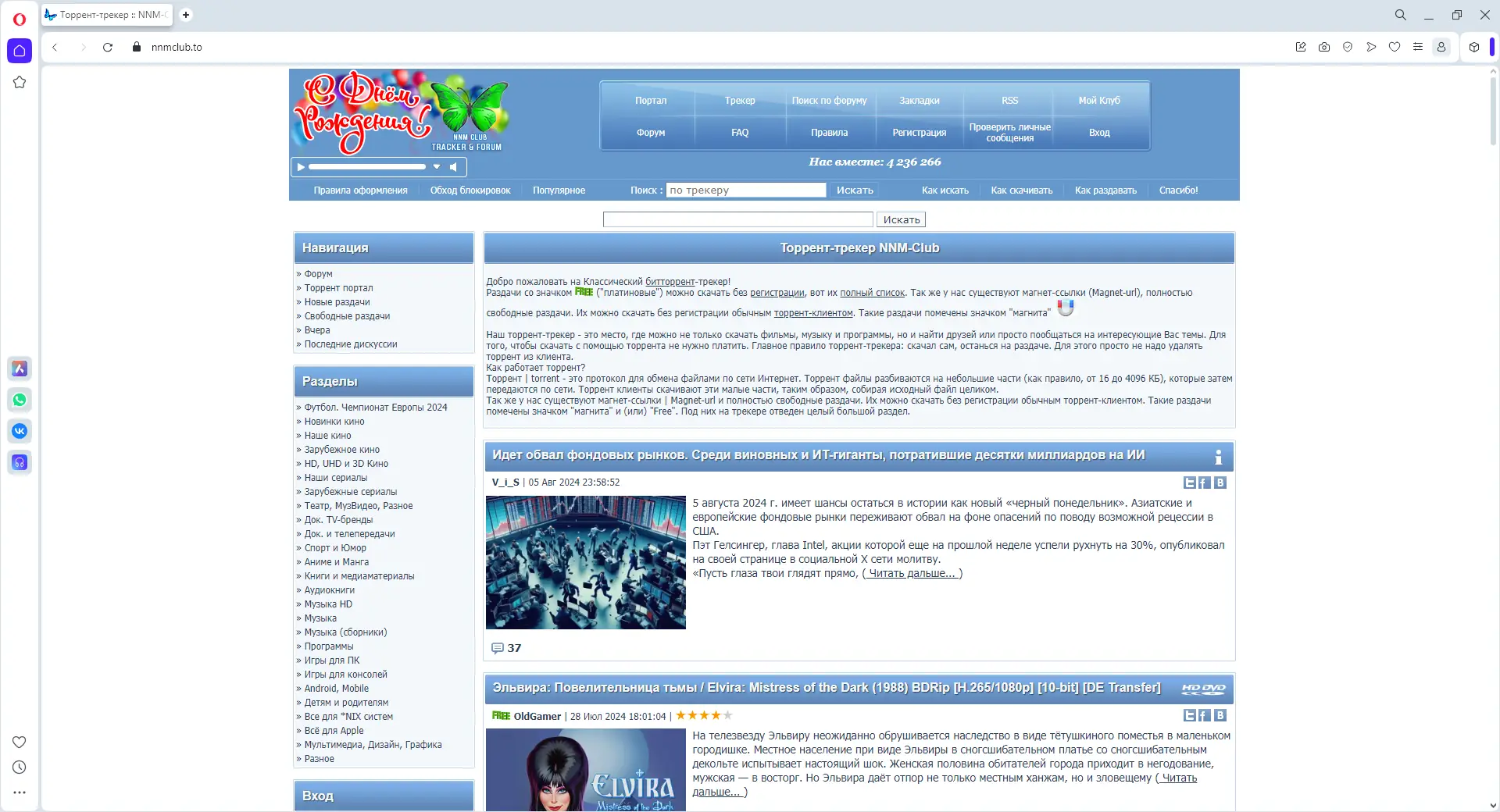The image size is (1500, 812).
Task: Open Свободные раздачи navigation link
Action: point(347,316)
